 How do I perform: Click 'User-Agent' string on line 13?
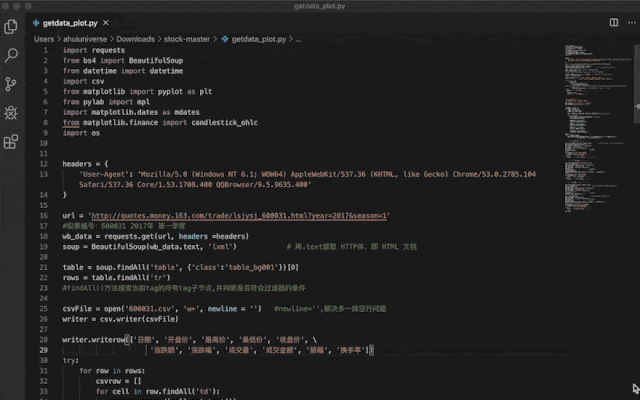104,174
